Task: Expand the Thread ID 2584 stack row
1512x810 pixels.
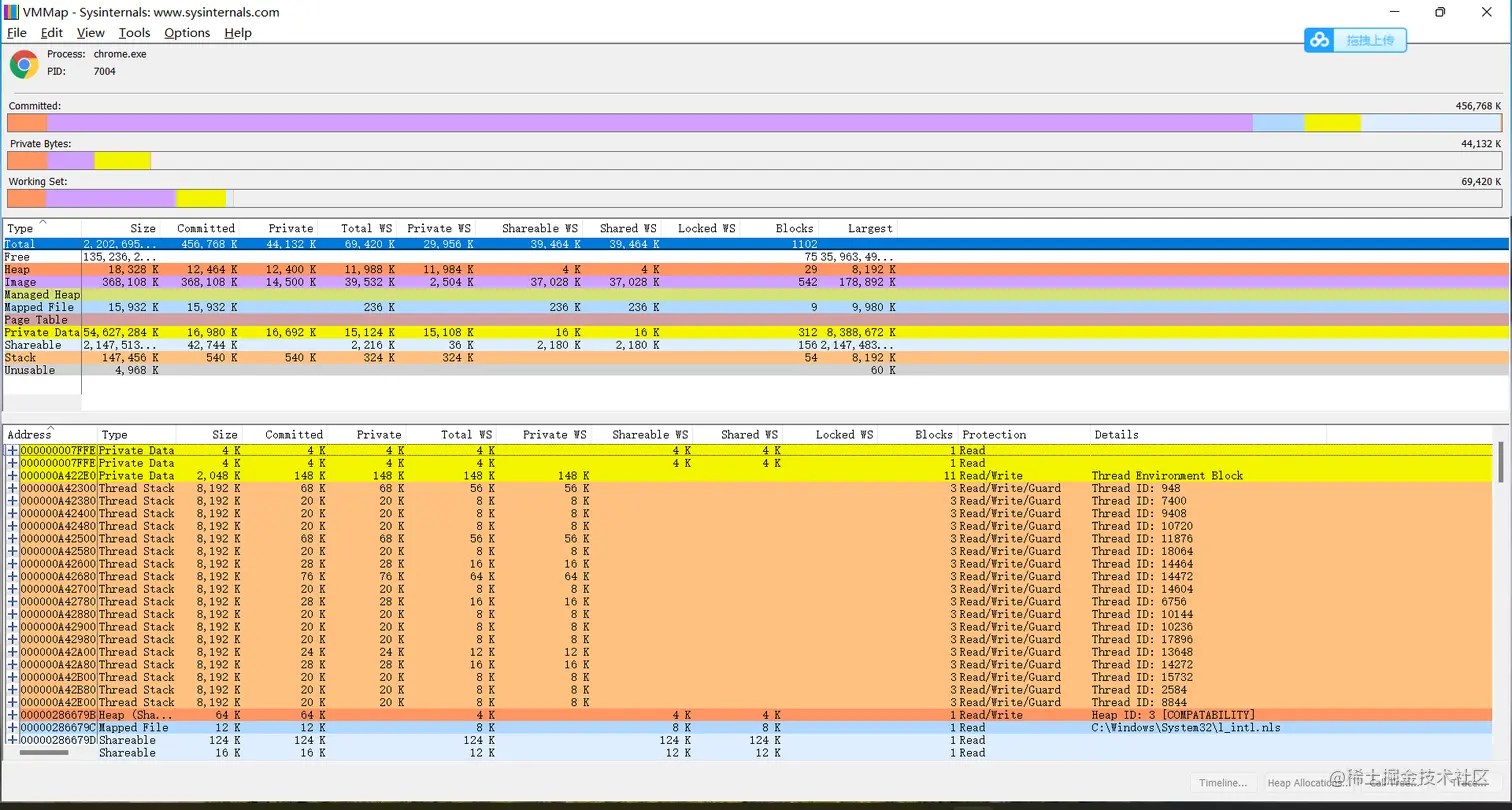Action: click(12, 690)
